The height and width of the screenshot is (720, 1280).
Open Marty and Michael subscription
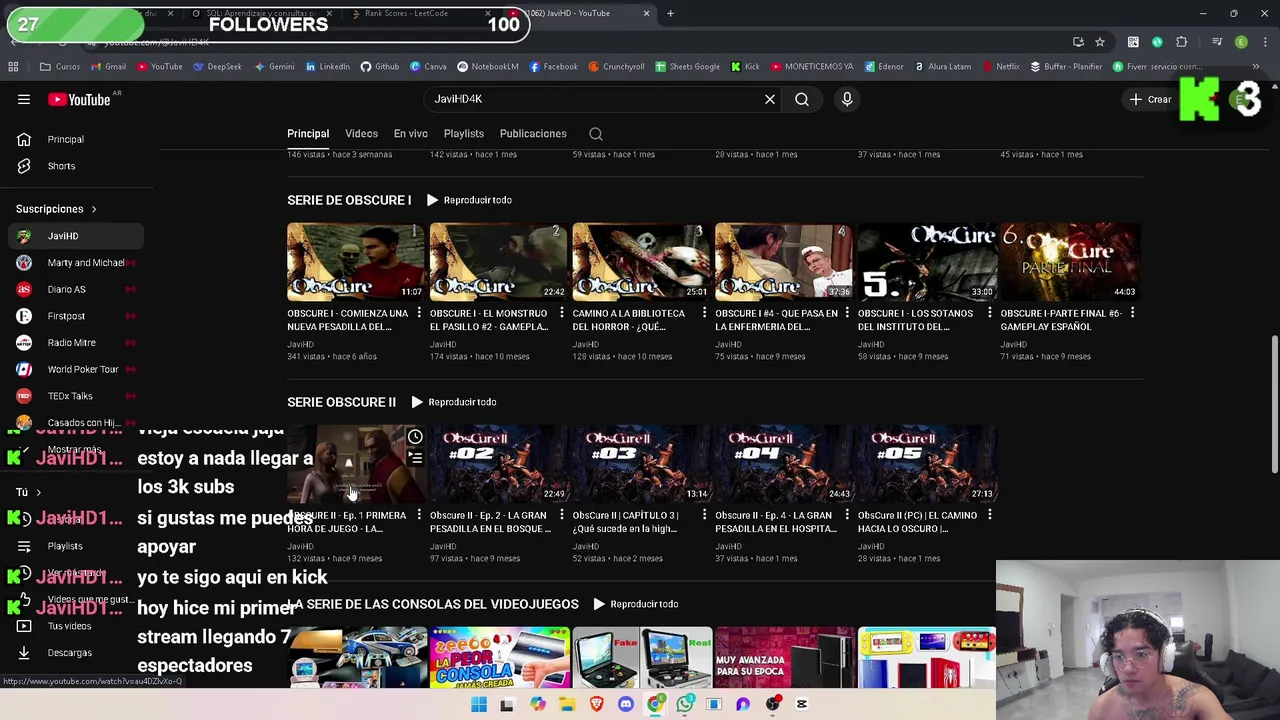click(76, 263)
